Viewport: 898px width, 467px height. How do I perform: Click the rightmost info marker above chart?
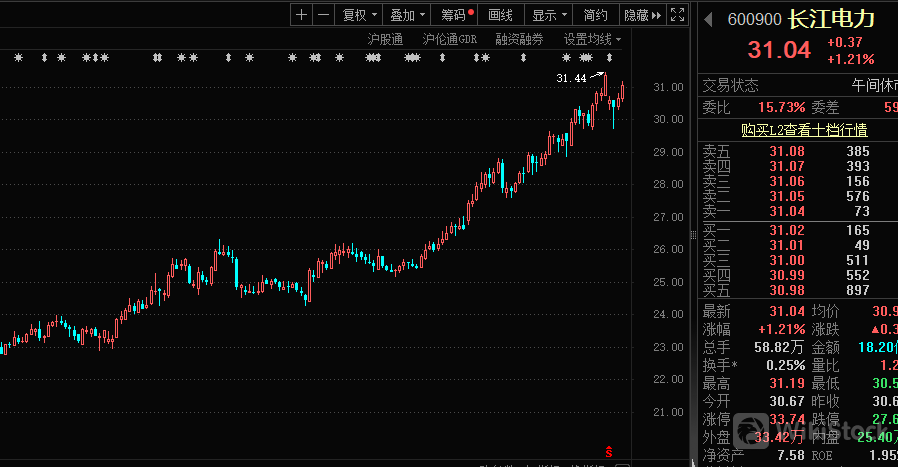609,58
